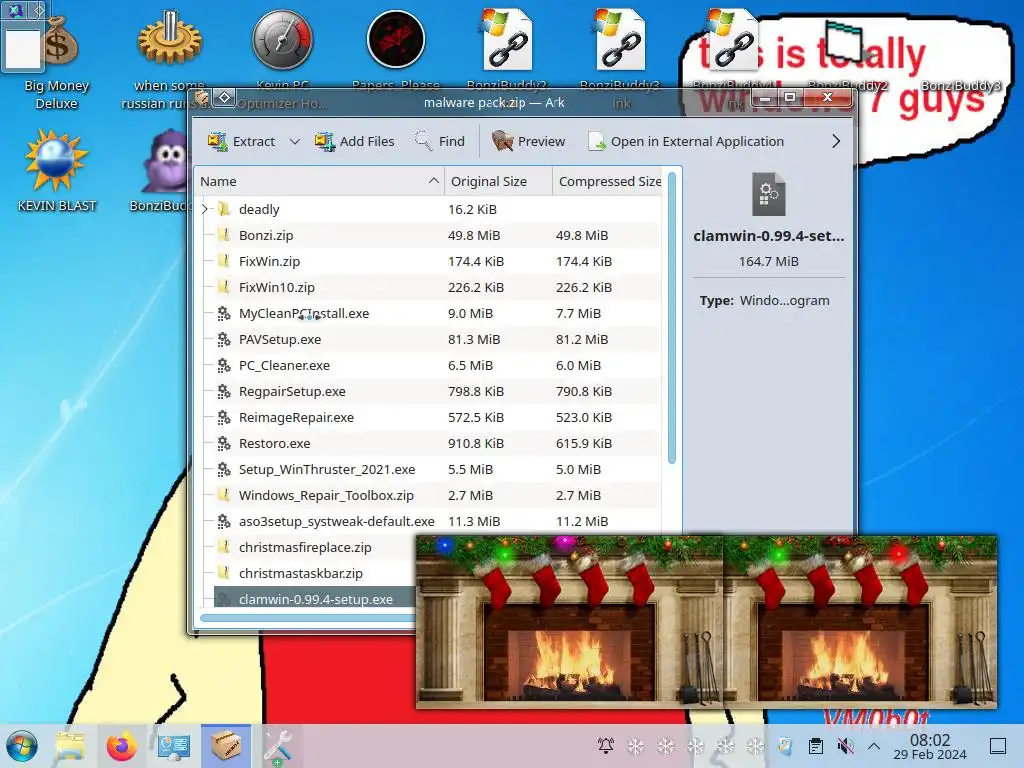
Task: Click the right Christmas fireplace image
Action: pos(860,622)
